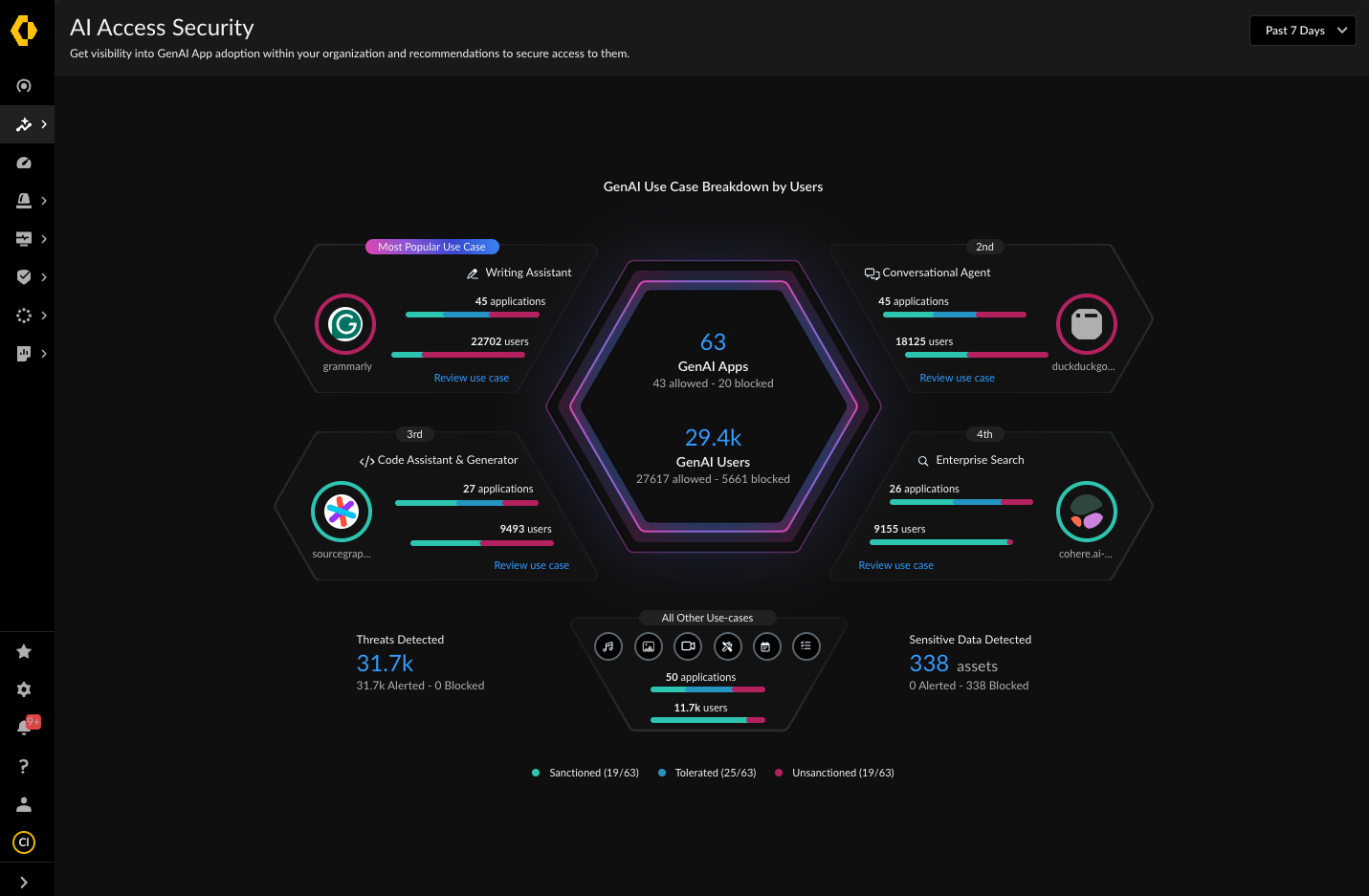This screenshot has height=896, width=1369.
Task: Open the dotted circle icon in sidebar
Action: click(x=24, y=316)
